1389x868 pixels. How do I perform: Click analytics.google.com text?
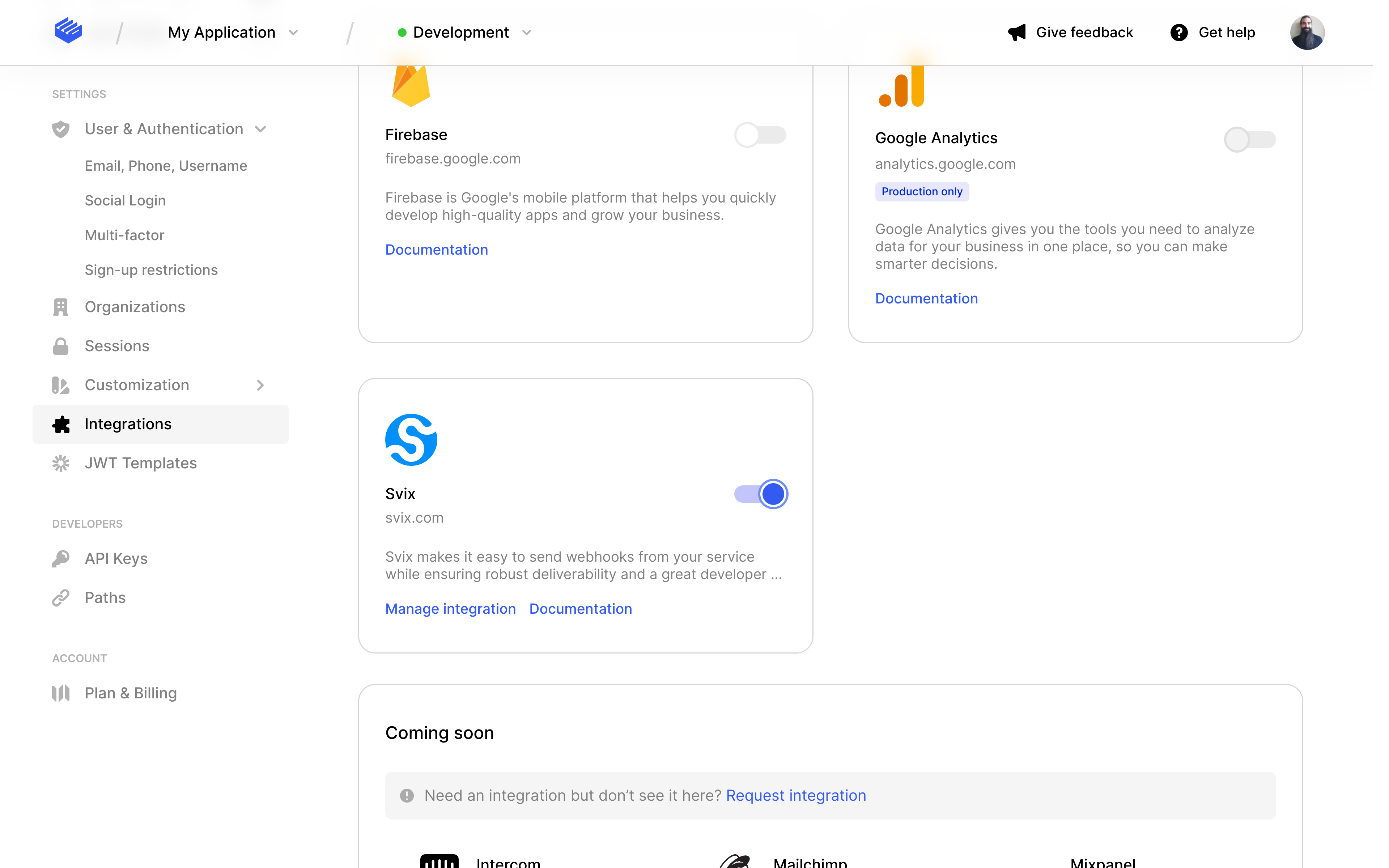945,164
